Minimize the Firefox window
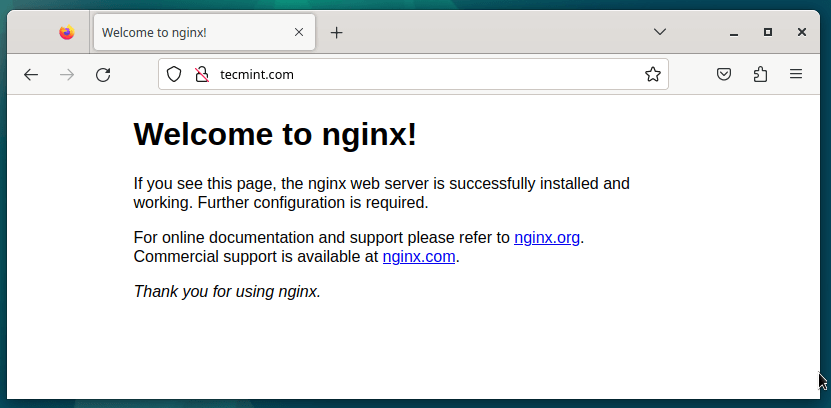This screenshot has width=831, height=408. [734, 33]
